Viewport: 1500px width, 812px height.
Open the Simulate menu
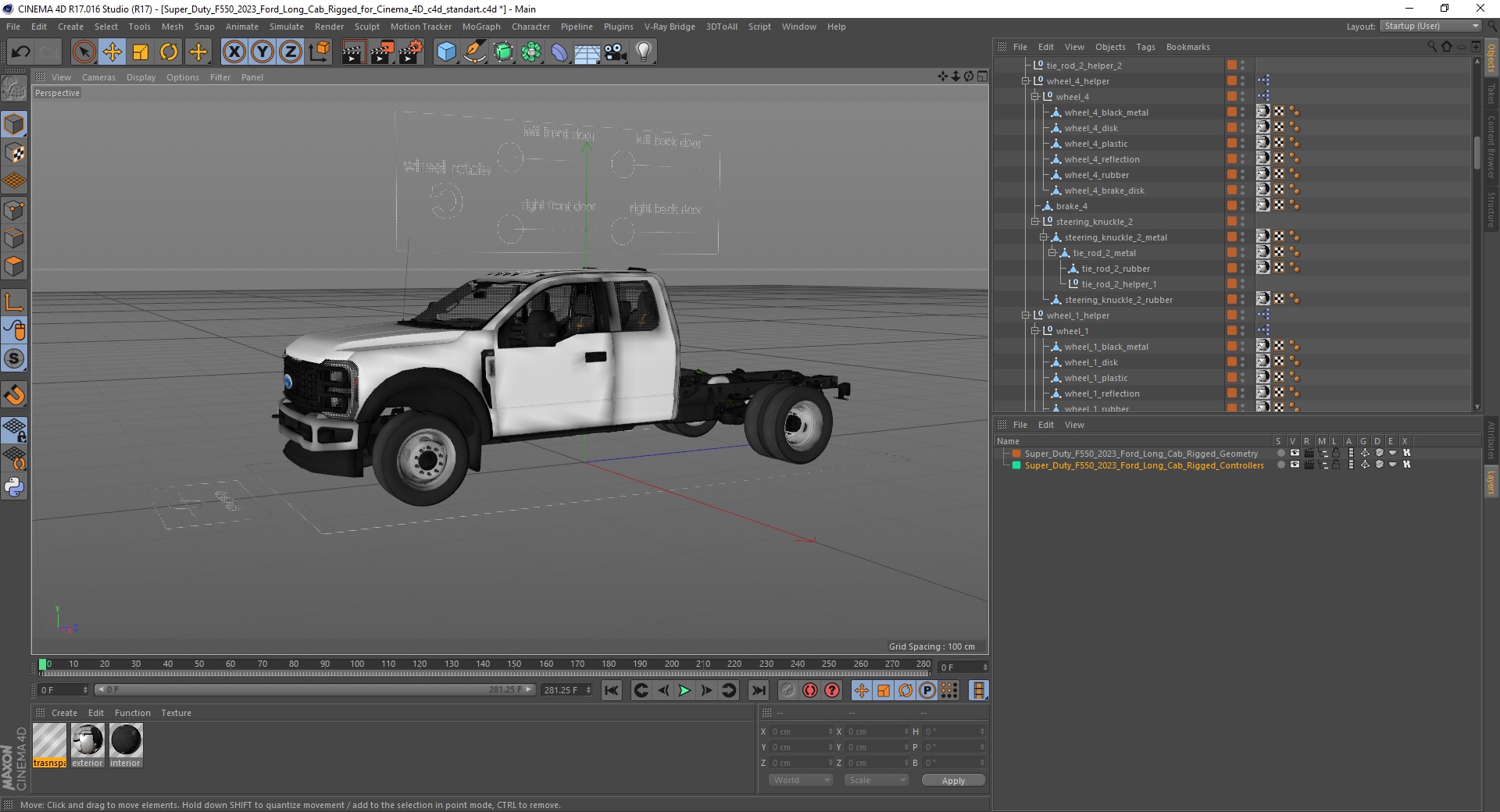286,27
